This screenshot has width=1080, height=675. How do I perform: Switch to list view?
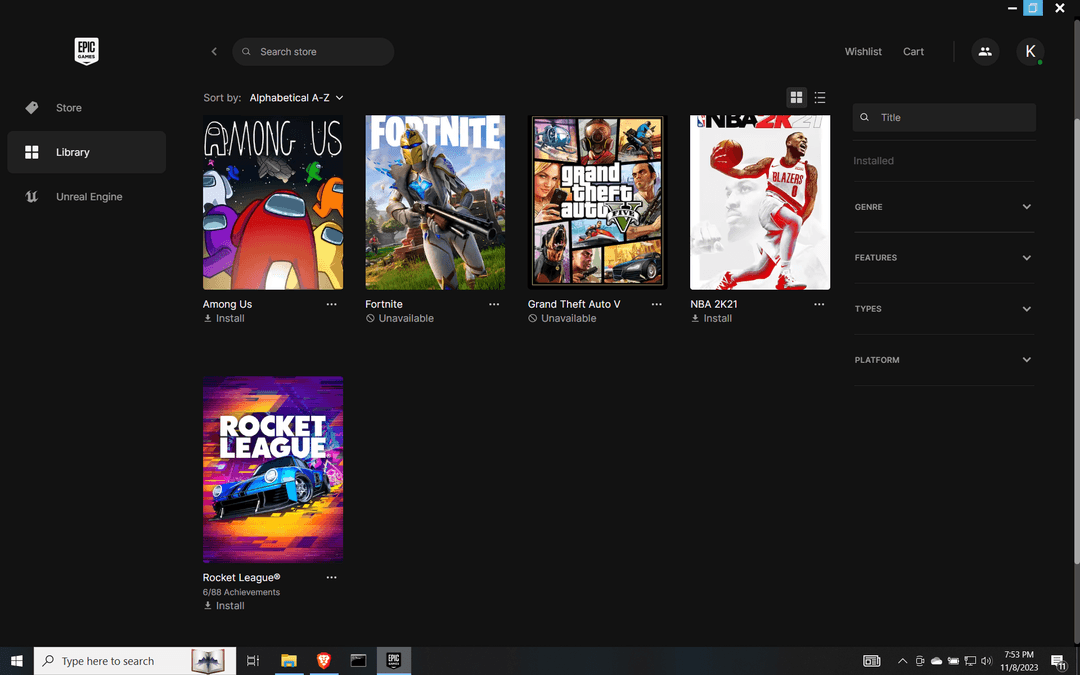tap(820, 98)
